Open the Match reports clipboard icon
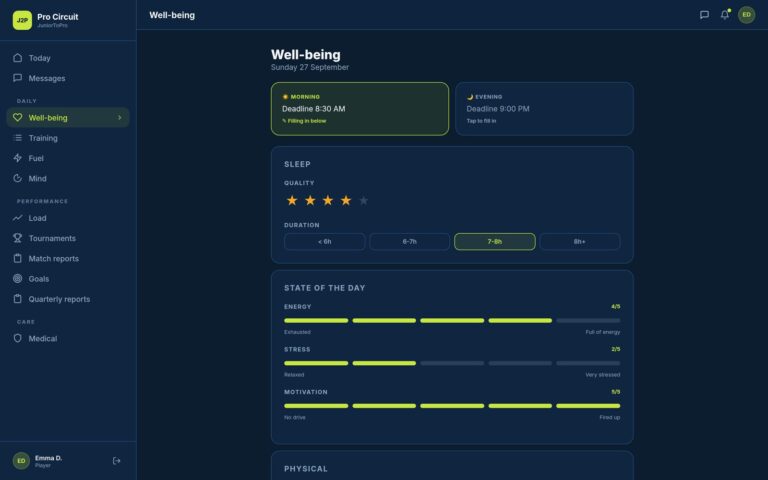The image size is (768, 480). tap(18, 259)
